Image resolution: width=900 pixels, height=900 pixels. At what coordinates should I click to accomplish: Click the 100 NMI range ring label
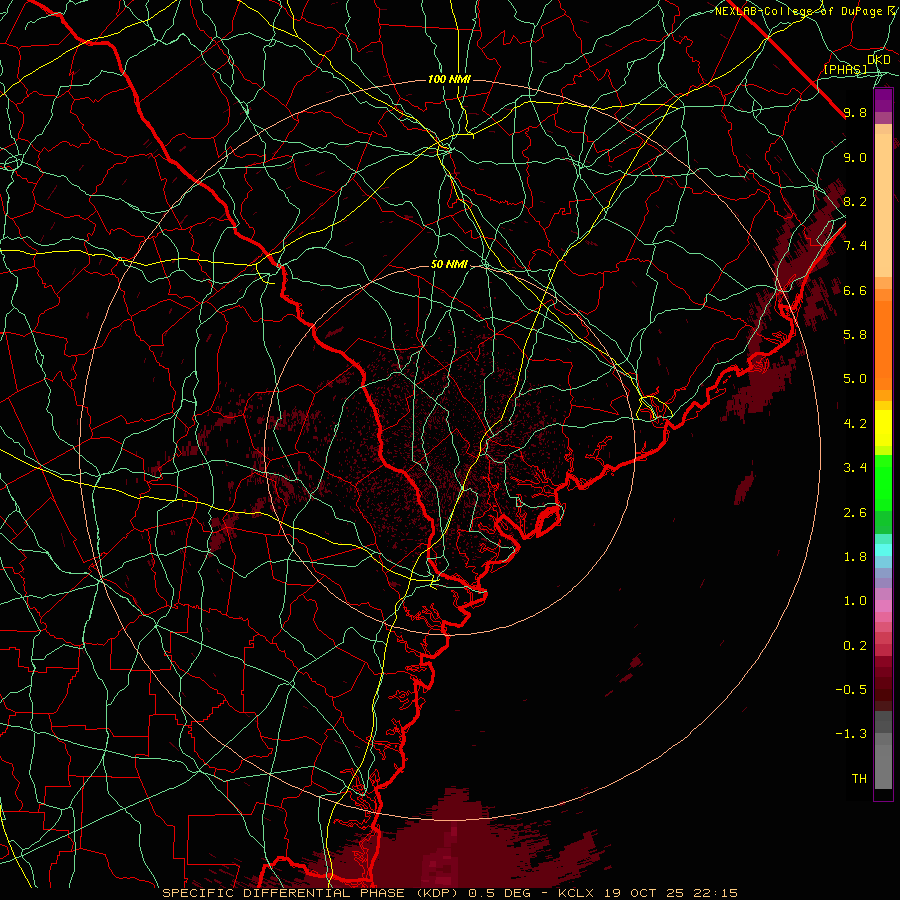449,79
